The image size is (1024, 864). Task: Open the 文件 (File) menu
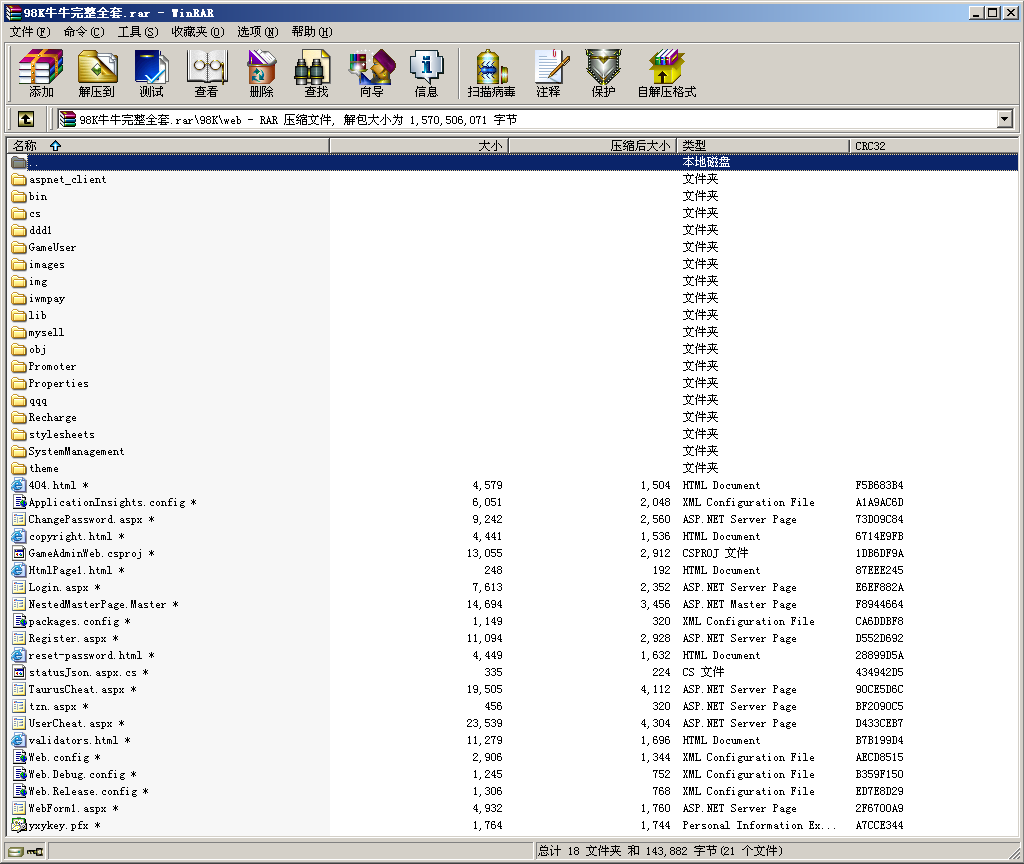29,32
